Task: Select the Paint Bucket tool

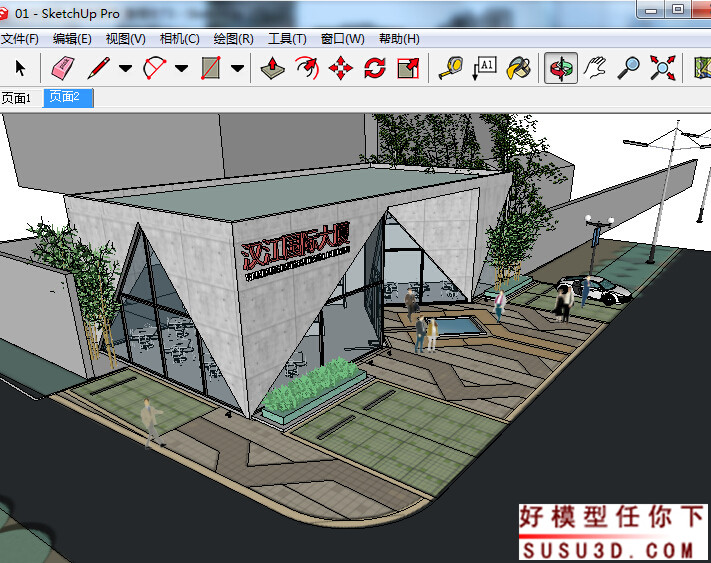Action: coord(519,68)
